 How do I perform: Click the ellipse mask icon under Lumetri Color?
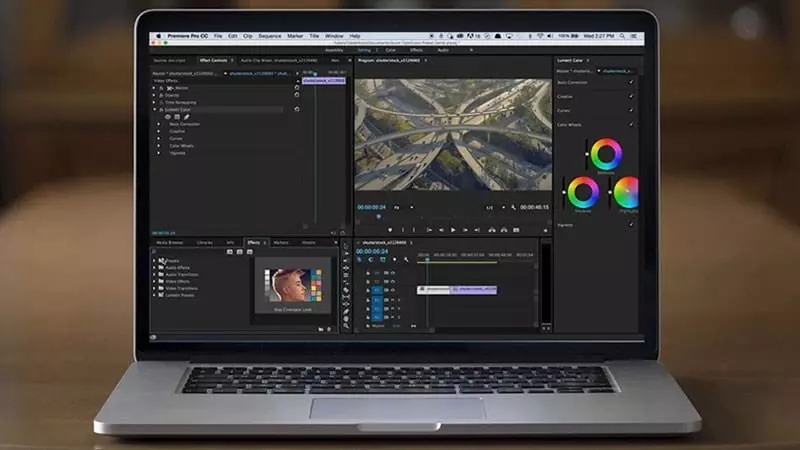[168, 117]
